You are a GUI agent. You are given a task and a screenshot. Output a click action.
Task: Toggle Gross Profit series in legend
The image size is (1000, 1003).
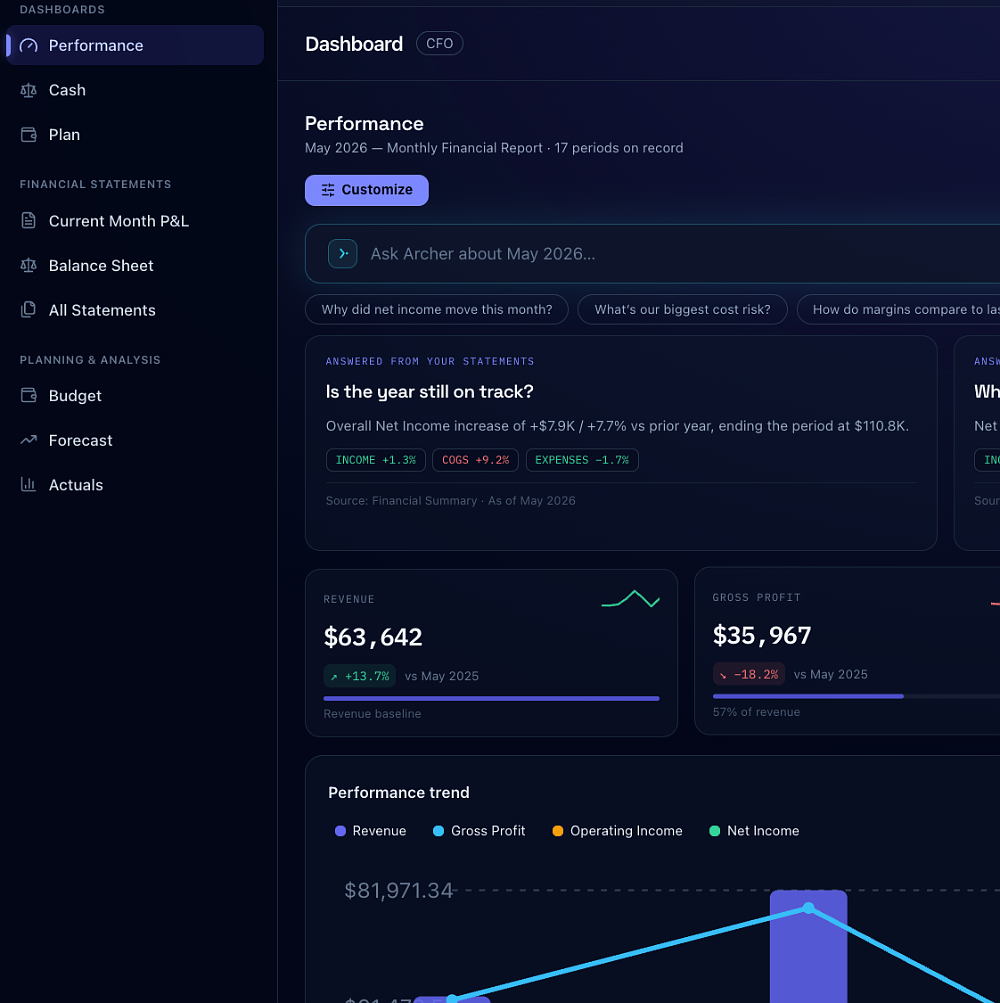pos(479,831)
